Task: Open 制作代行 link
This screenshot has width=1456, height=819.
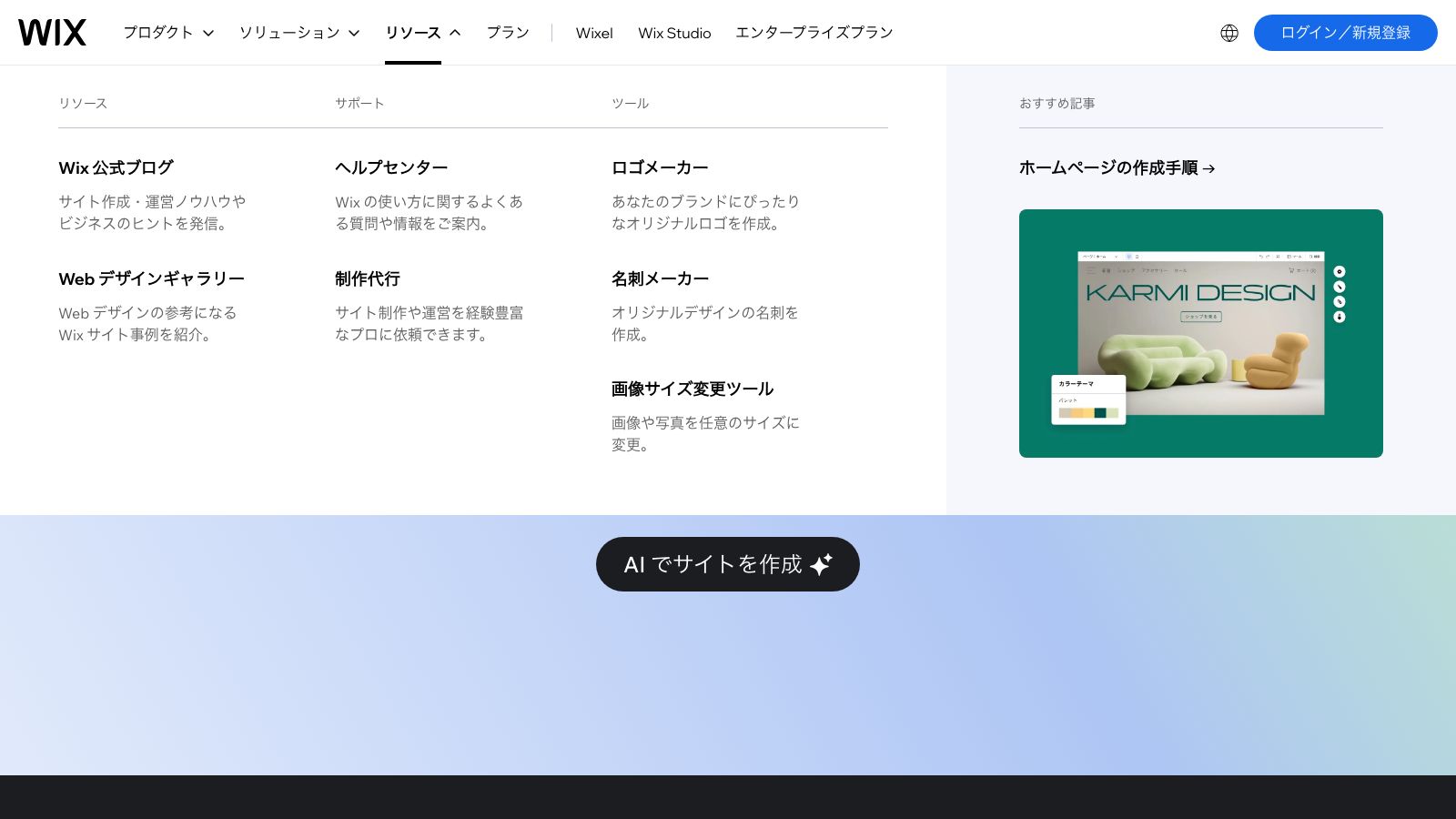Action: point(368,278)
